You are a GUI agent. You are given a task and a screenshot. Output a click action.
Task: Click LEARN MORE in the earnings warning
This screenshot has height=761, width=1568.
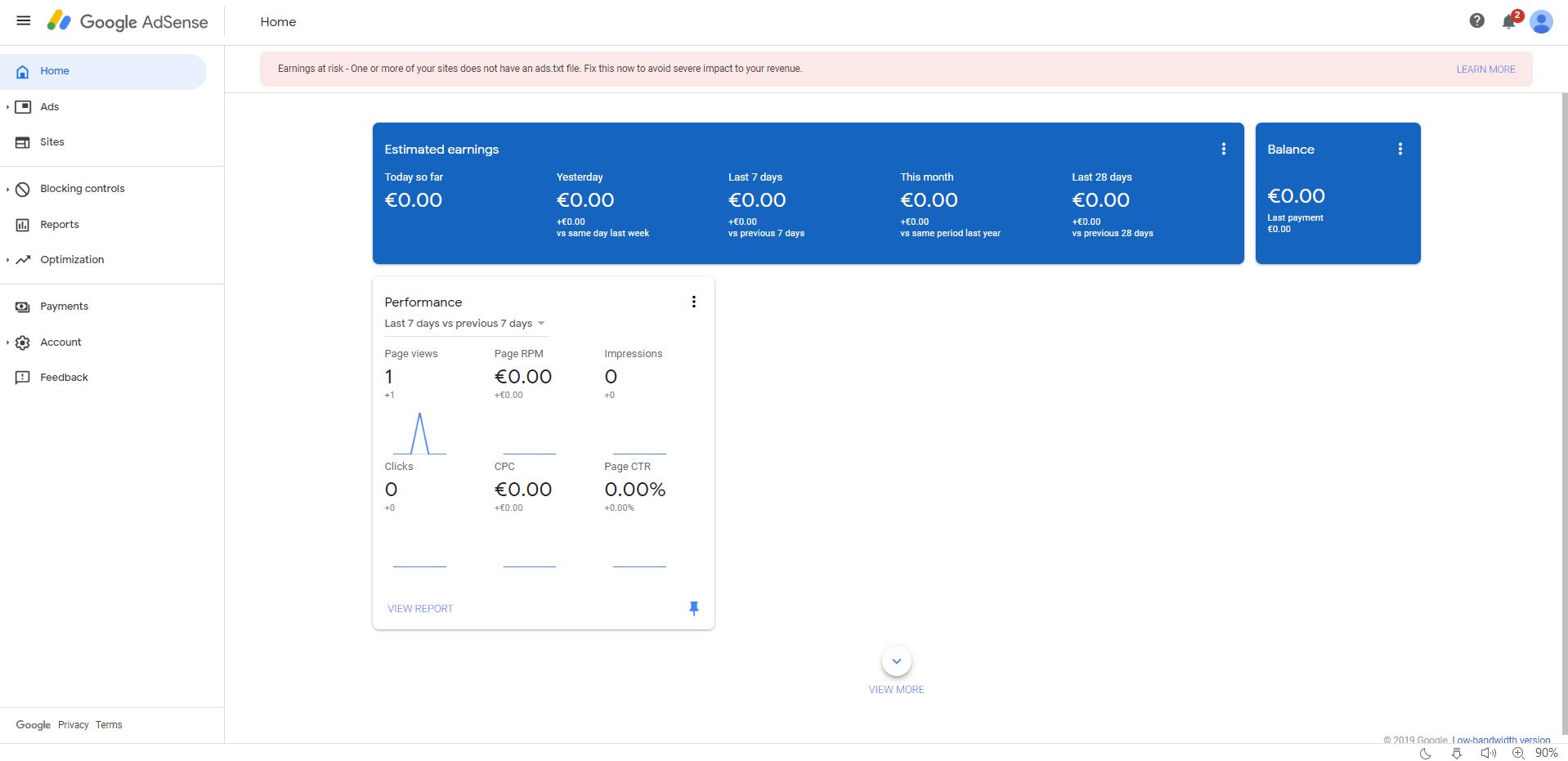pos(1485,69)
